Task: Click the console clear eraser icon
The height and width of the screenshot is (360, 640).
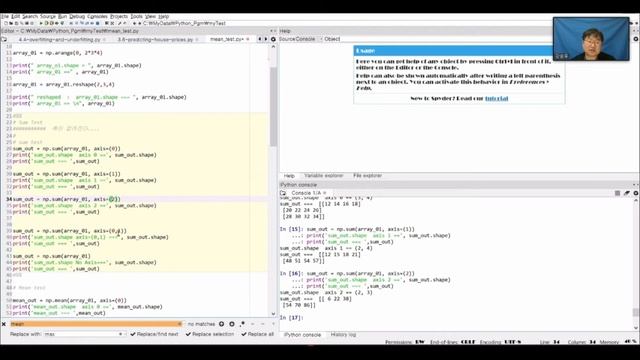Action: tap(627, 193)
